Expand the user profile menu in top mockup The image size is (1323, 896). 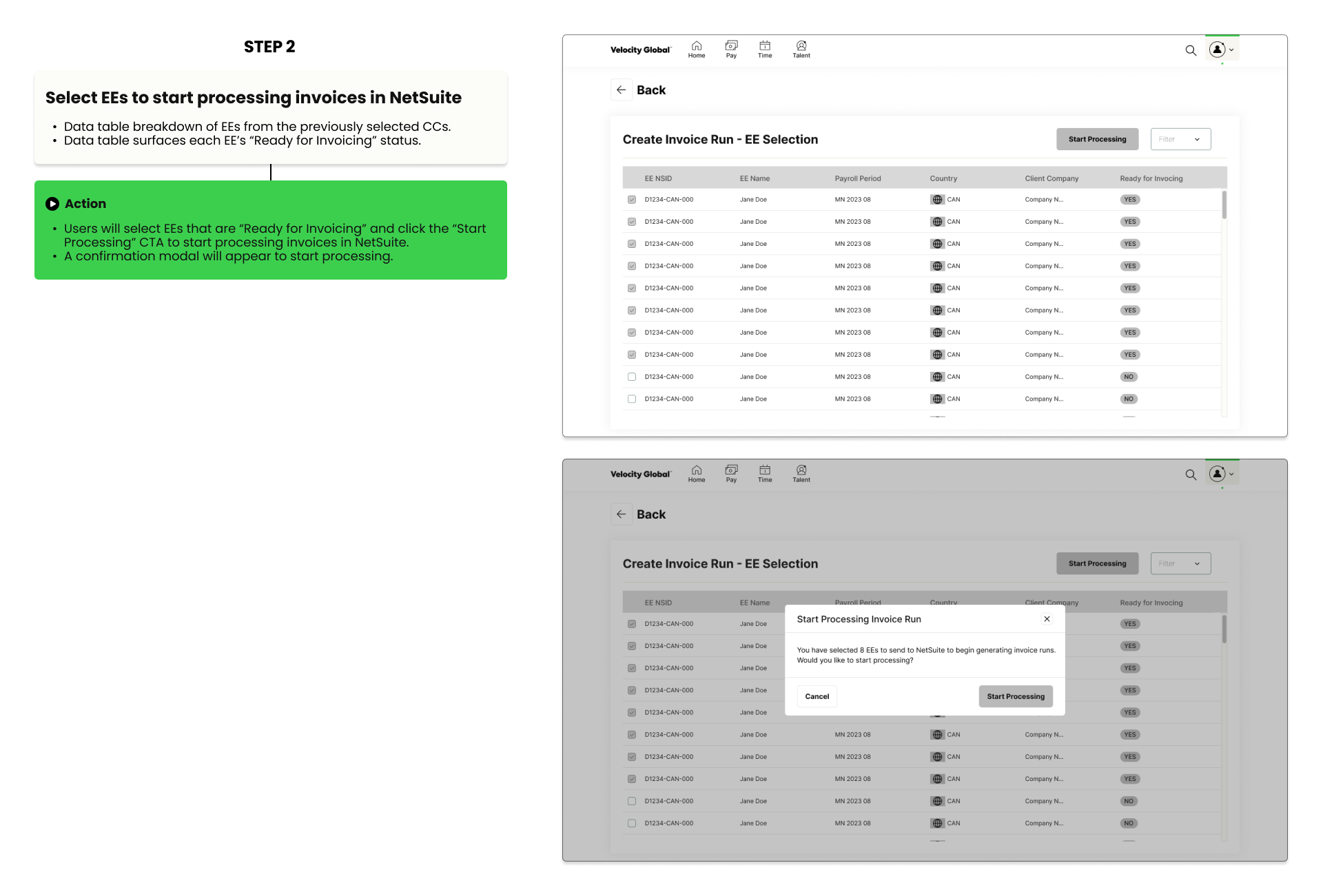[x=1222, y=50]
